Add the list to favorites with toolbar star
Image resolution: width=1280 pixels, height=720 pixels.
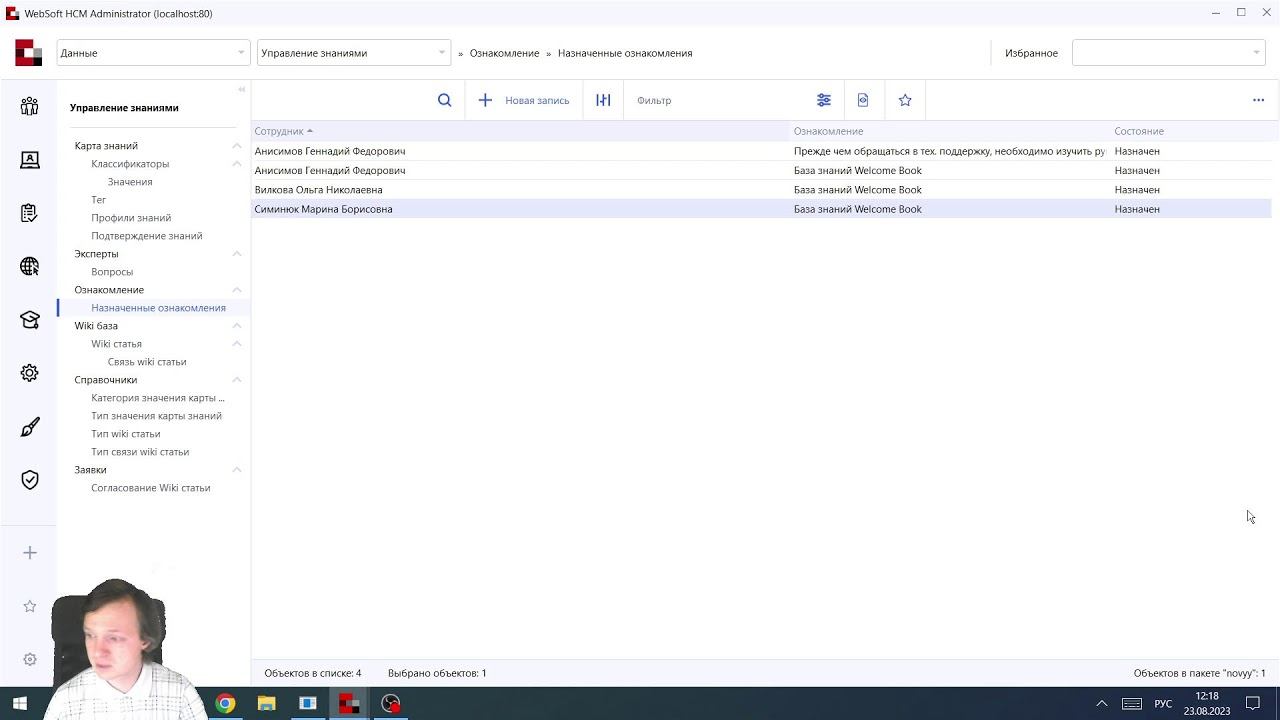coord(905,100)
